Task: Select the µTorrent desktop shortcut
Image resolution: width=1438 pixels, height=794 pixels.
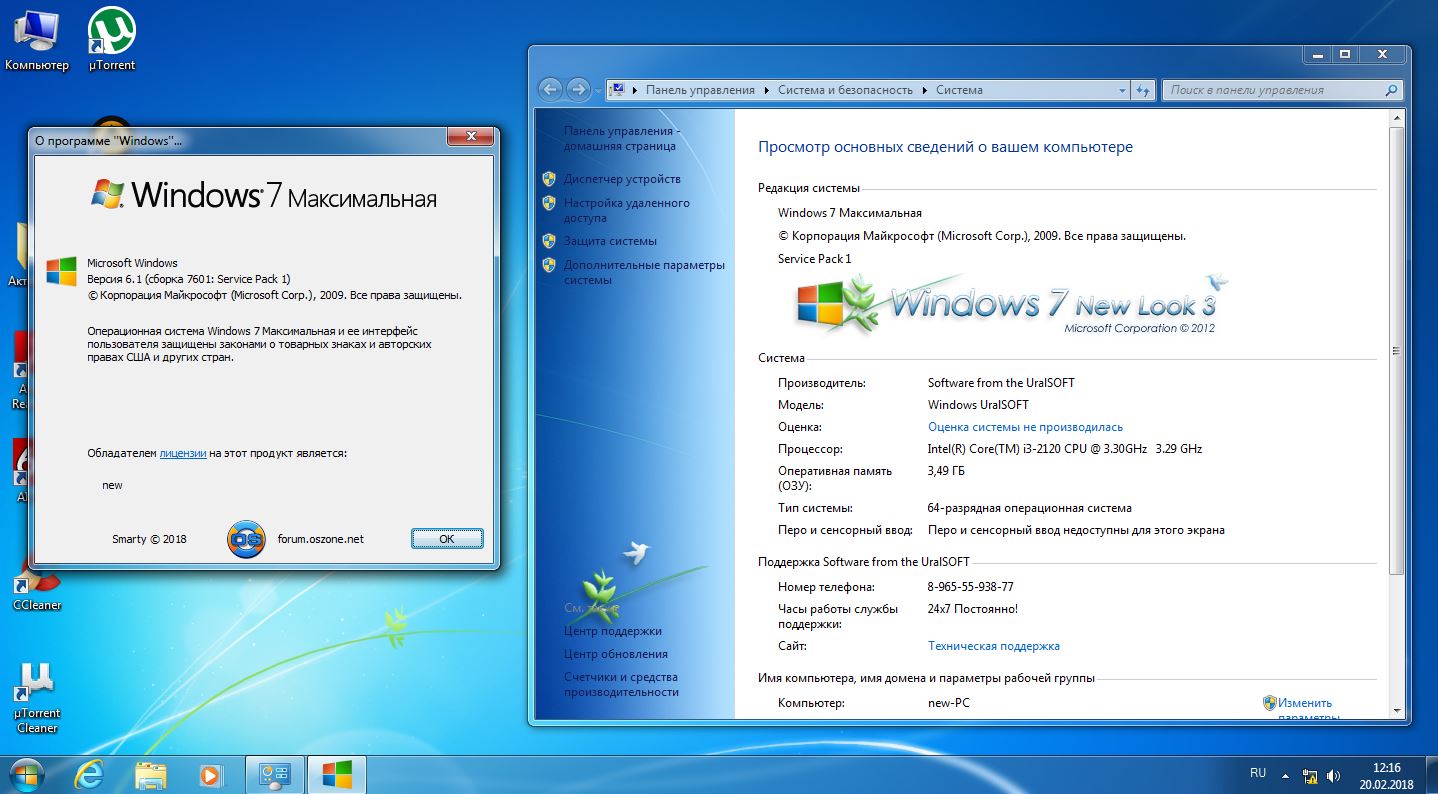Action: 112,40
